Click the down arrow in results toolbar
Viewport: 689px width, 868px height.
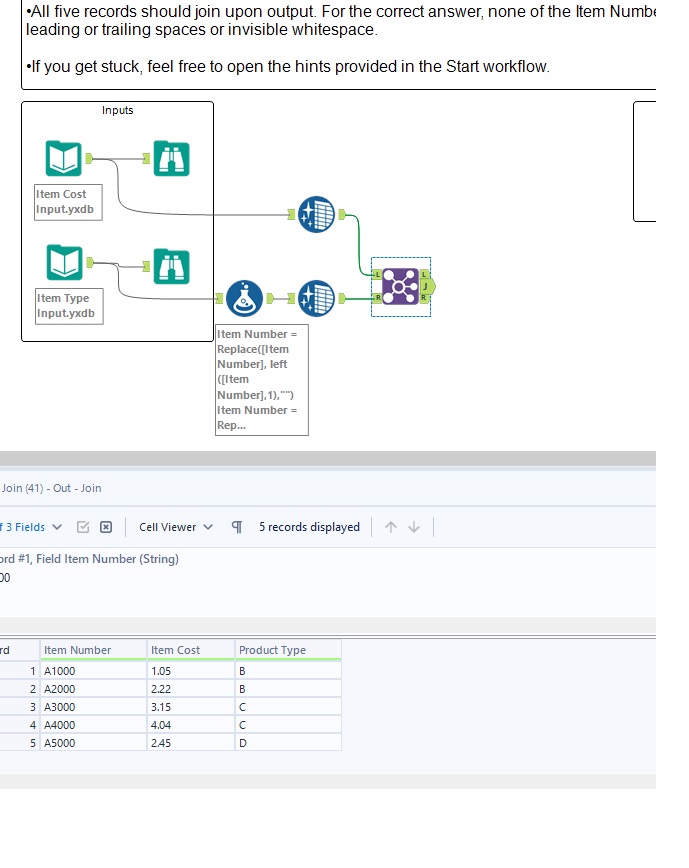pos(412,526)
